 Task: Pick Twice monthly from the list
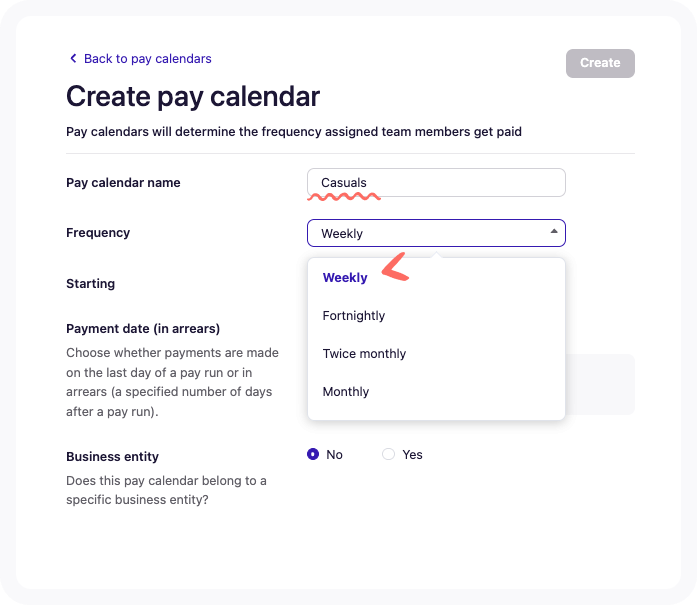point(364,354)
